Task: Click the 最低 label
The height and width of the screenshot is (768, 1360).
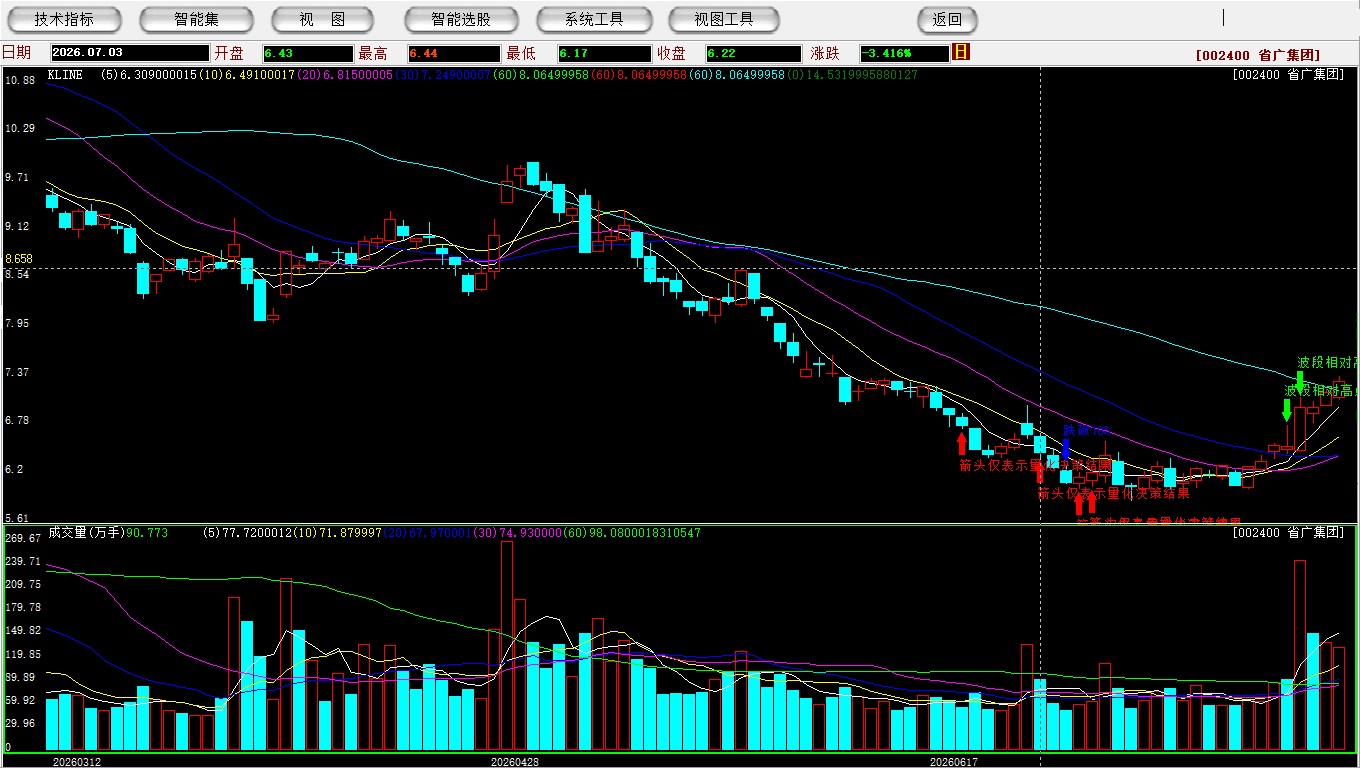Action: (x=521, y=53)
